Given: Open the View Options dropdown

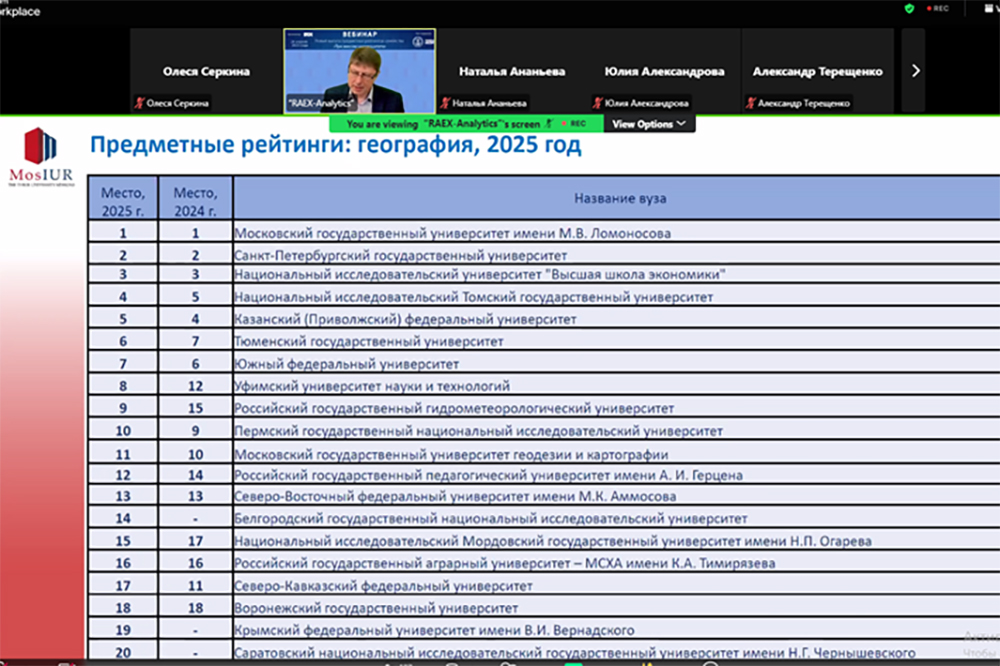Looking at the screenshot, I should pyautogui.click(x=649, y=124).
